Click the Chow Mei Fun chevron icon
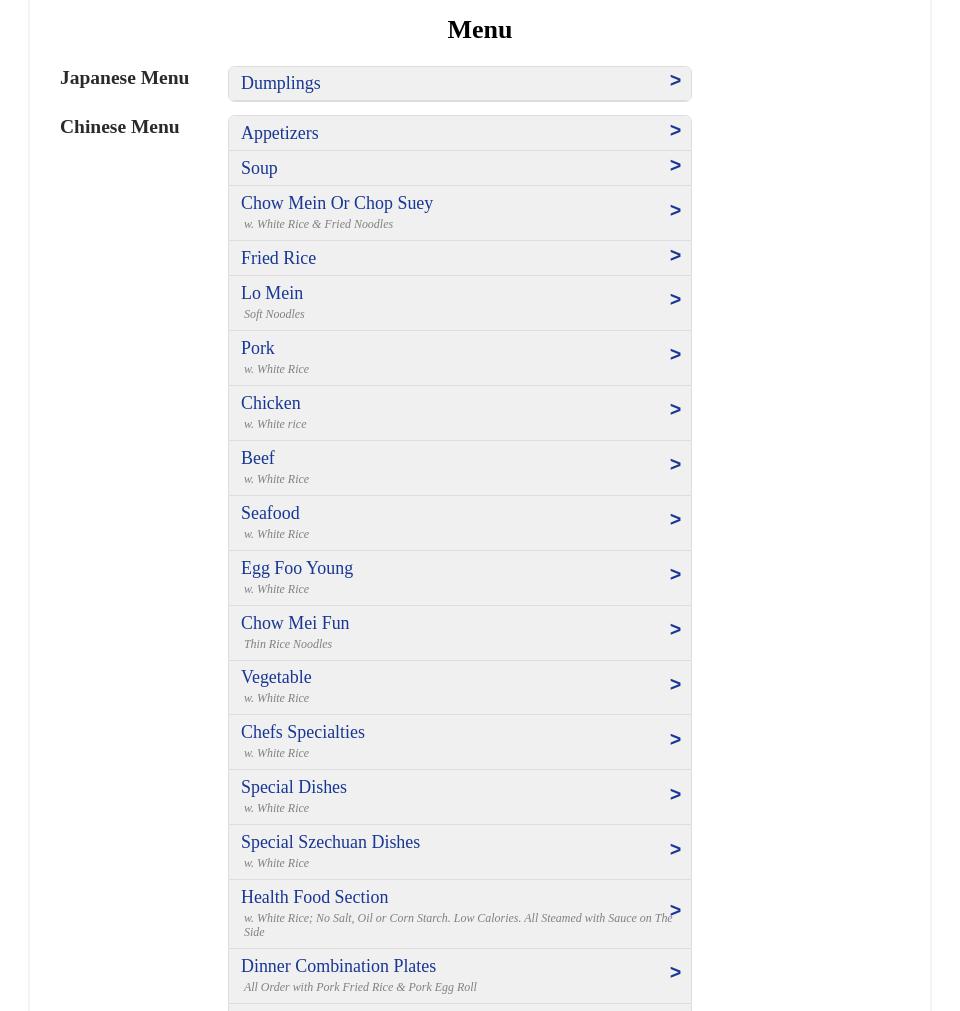 (x=675, y=630)
